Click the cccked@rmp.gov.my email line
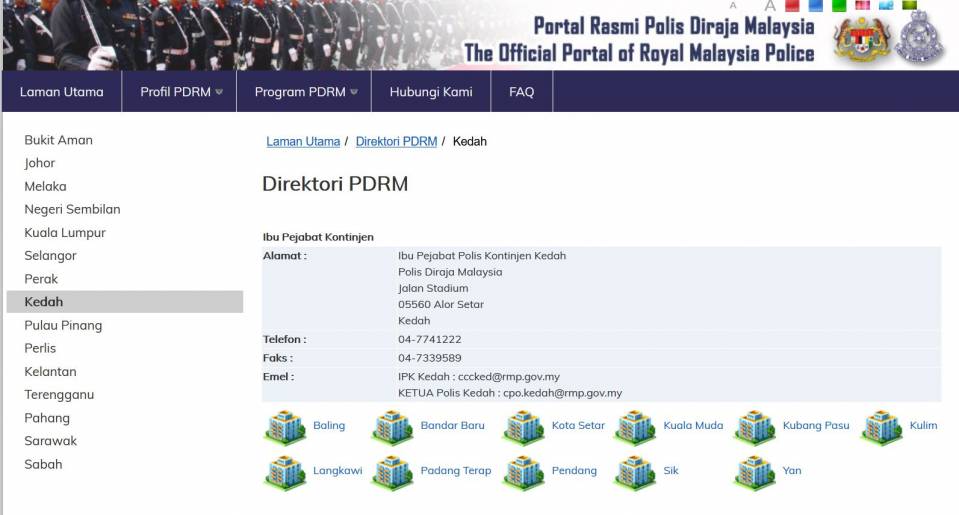This screenshot has width=959, height=515. [479, 377]
